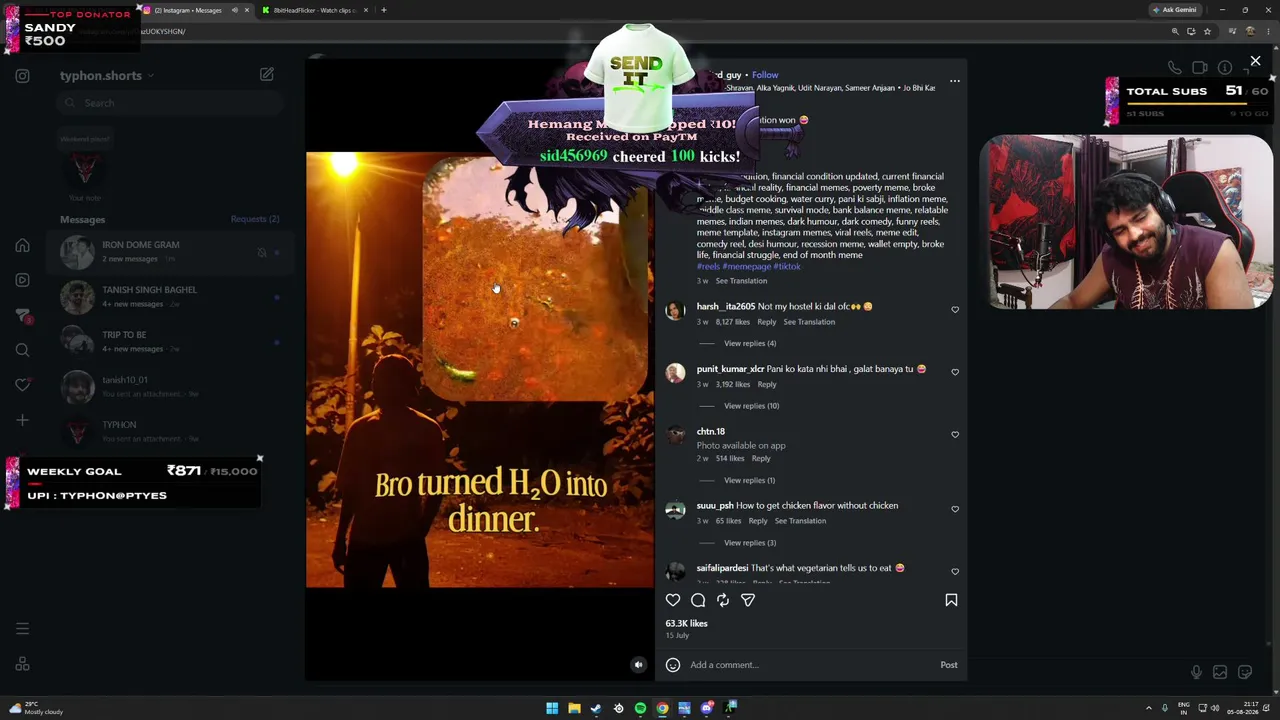Like chtn.18's comment

(x=955, y=435)
